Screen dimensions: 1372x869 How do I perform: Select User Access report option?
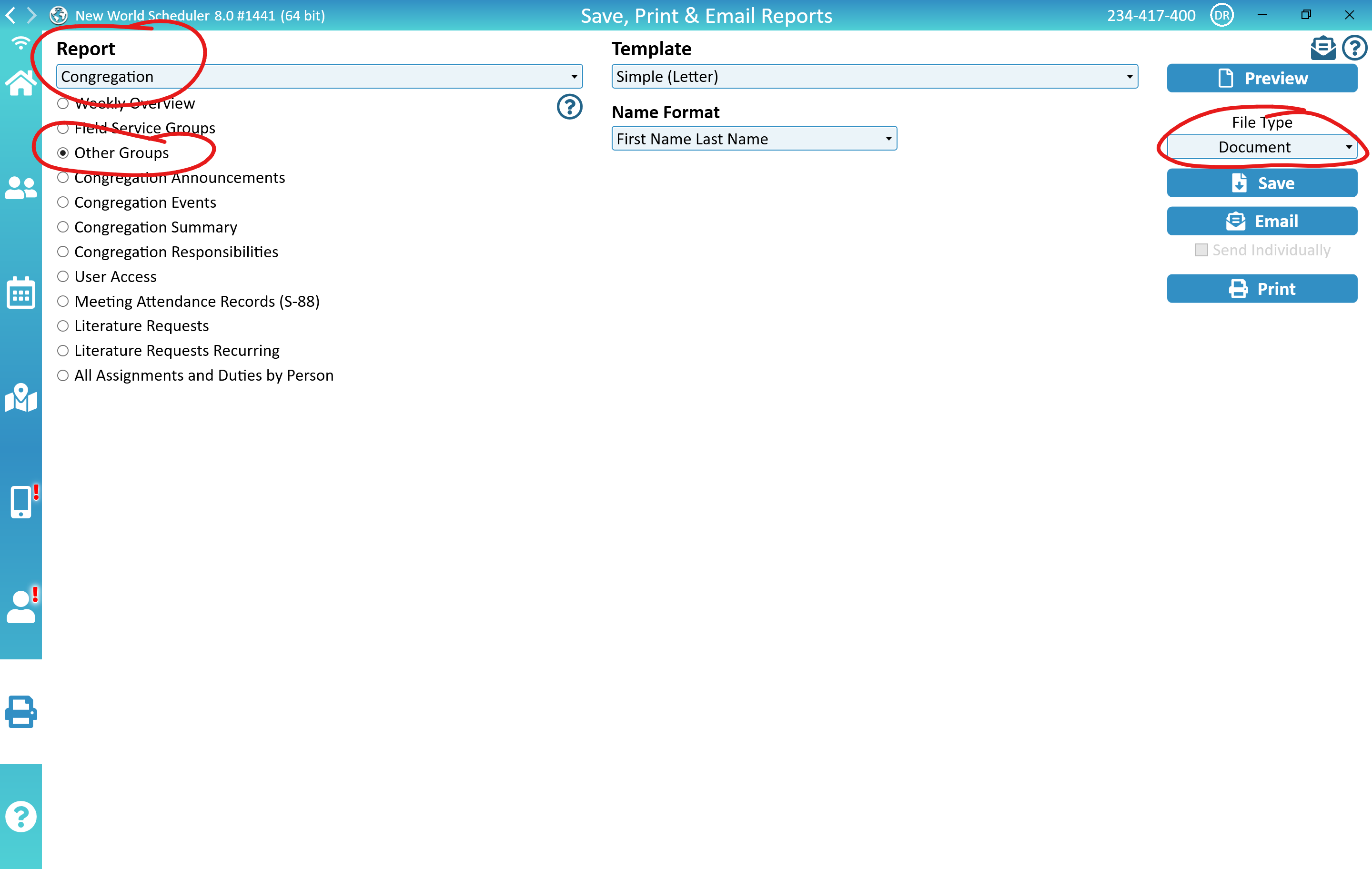pyautogui.click(x=63, y=276)
